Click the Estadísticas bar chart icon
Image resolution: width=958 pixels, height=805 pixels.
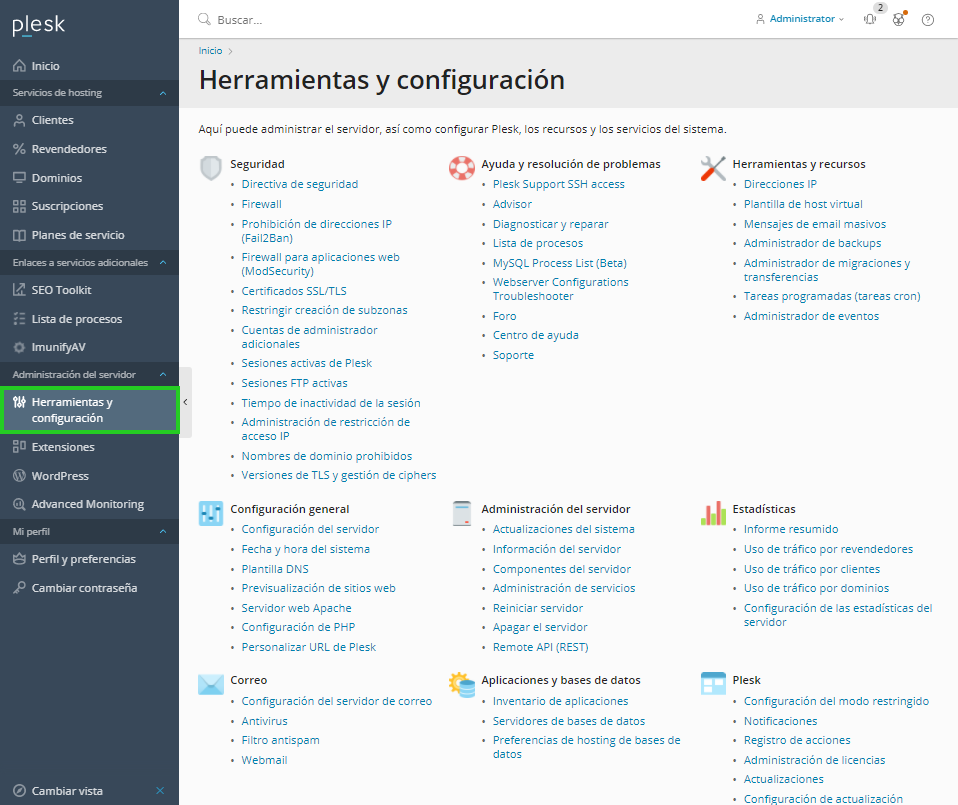point(713,513)
